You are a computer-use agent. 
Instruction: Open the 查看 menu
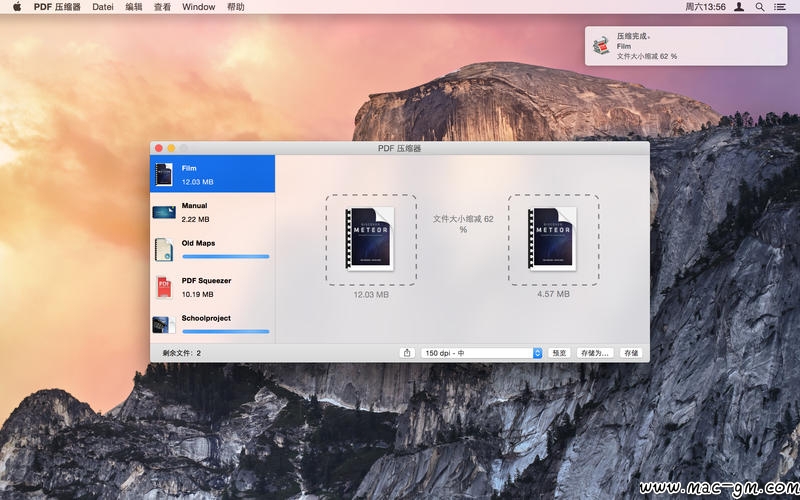pos(162,7)
